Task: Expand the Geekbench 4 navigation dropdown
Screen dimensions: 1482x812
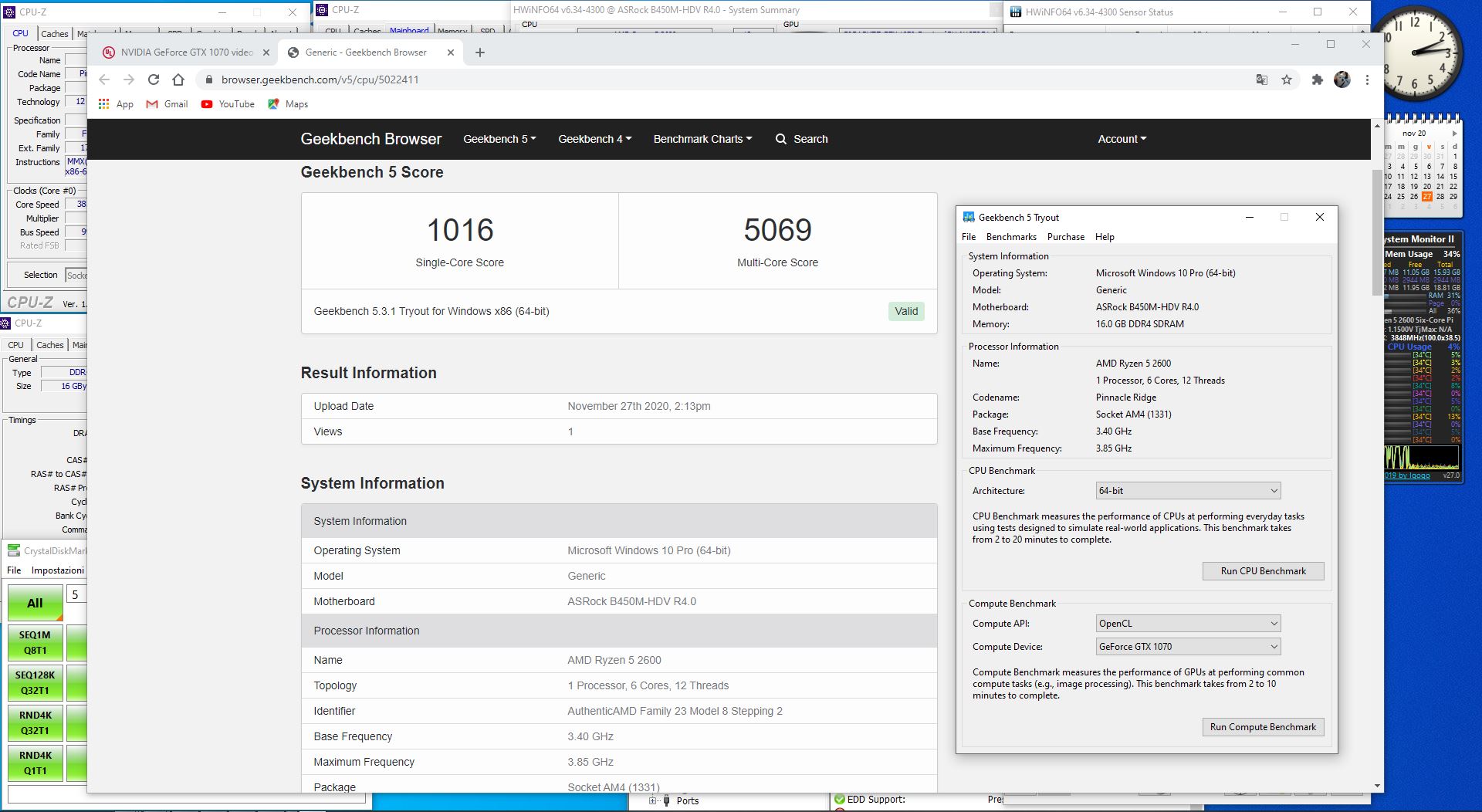Action: (x=594, y=139)
